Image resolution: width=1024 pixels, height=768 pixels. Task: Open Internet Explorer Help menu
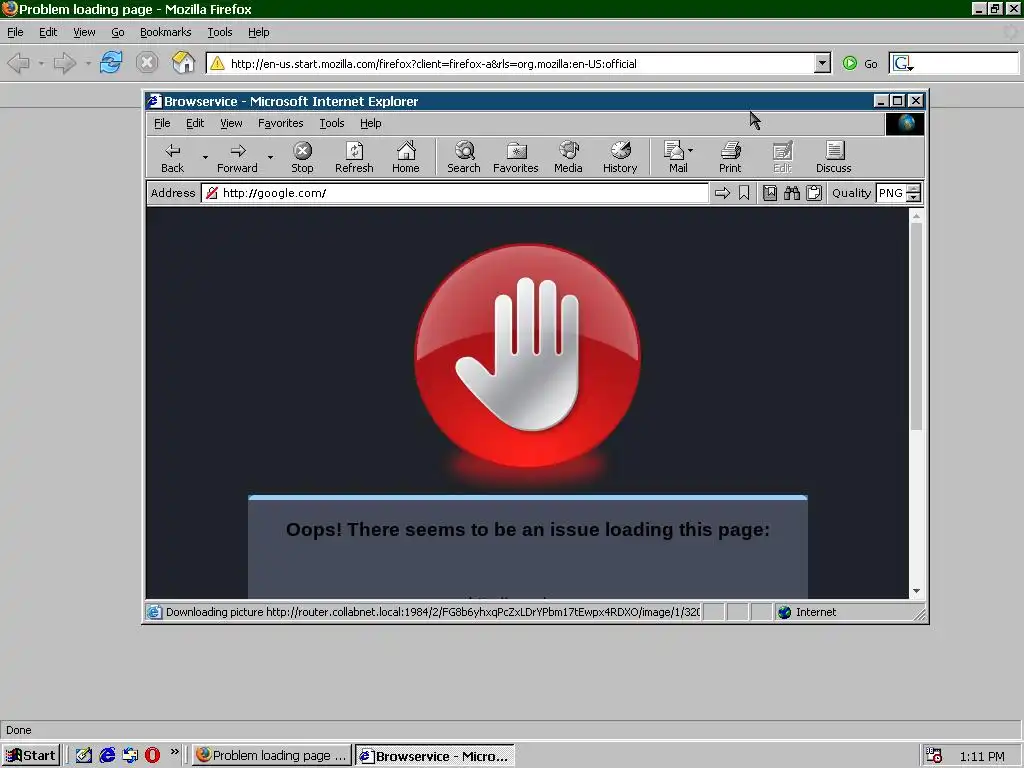tap(370, 123)
